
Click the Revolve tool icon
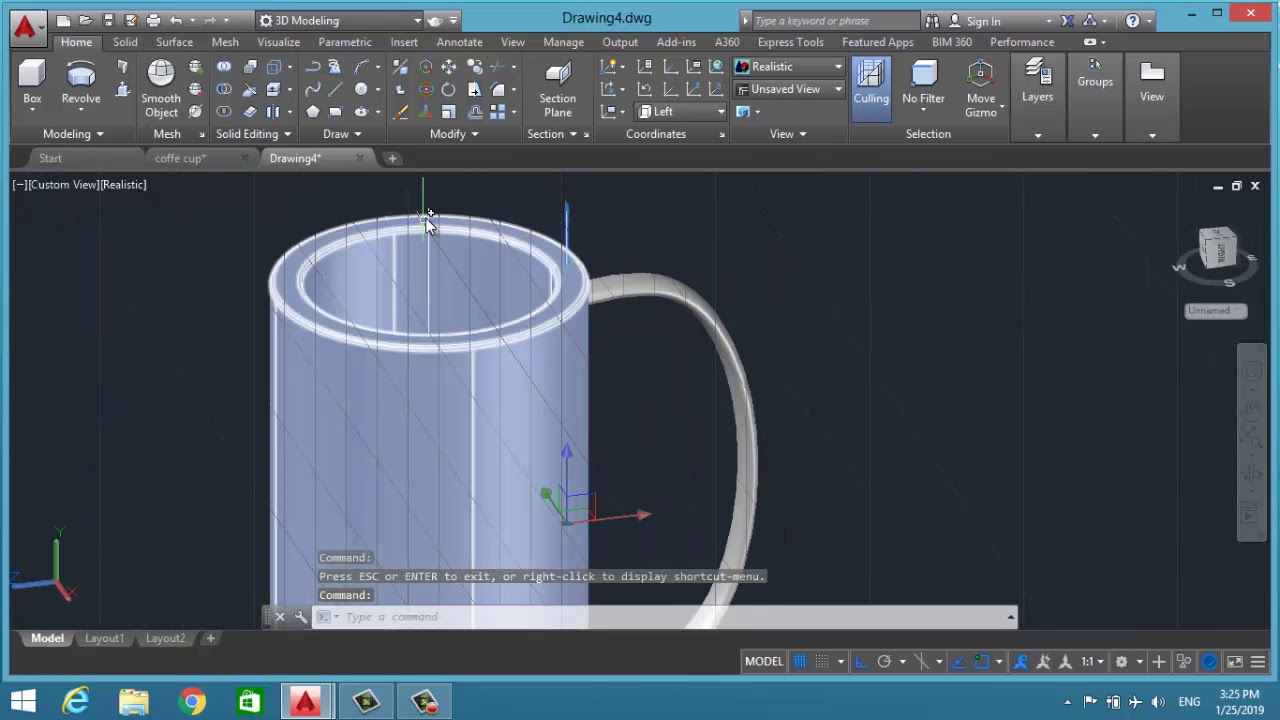(81, 82)
